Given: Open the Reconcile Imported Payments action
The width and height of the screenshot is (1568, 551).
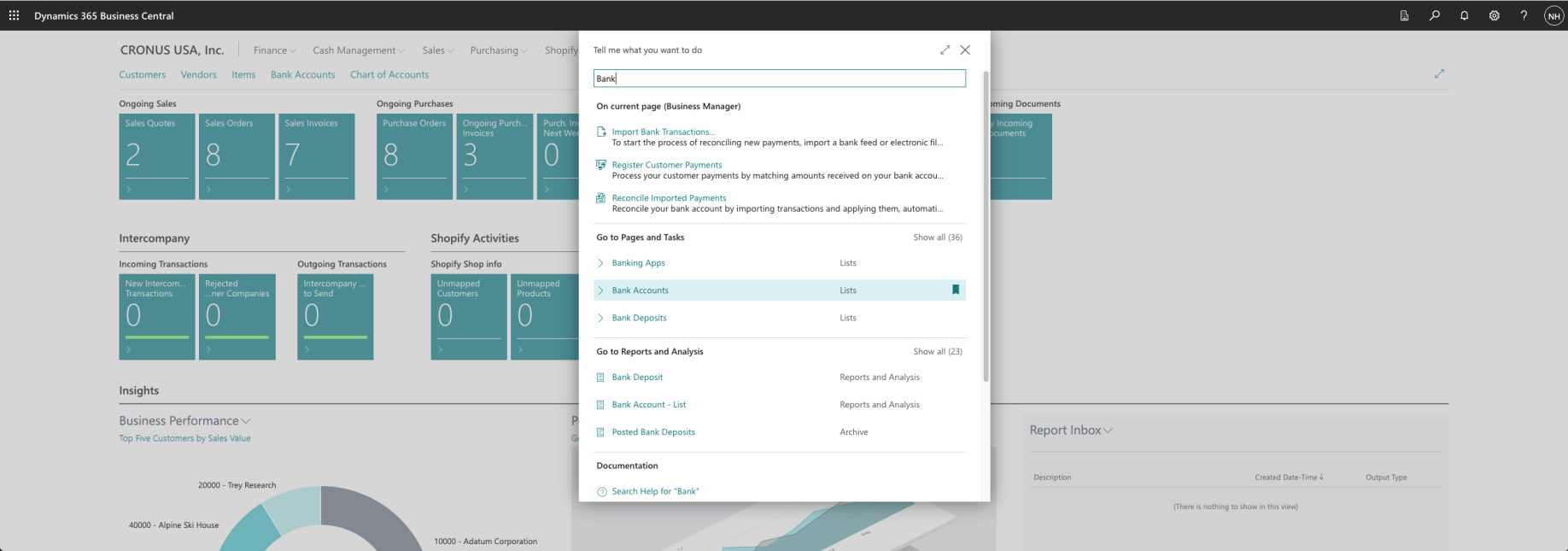Looking at the screenshot, I should [x=669, y=197].
